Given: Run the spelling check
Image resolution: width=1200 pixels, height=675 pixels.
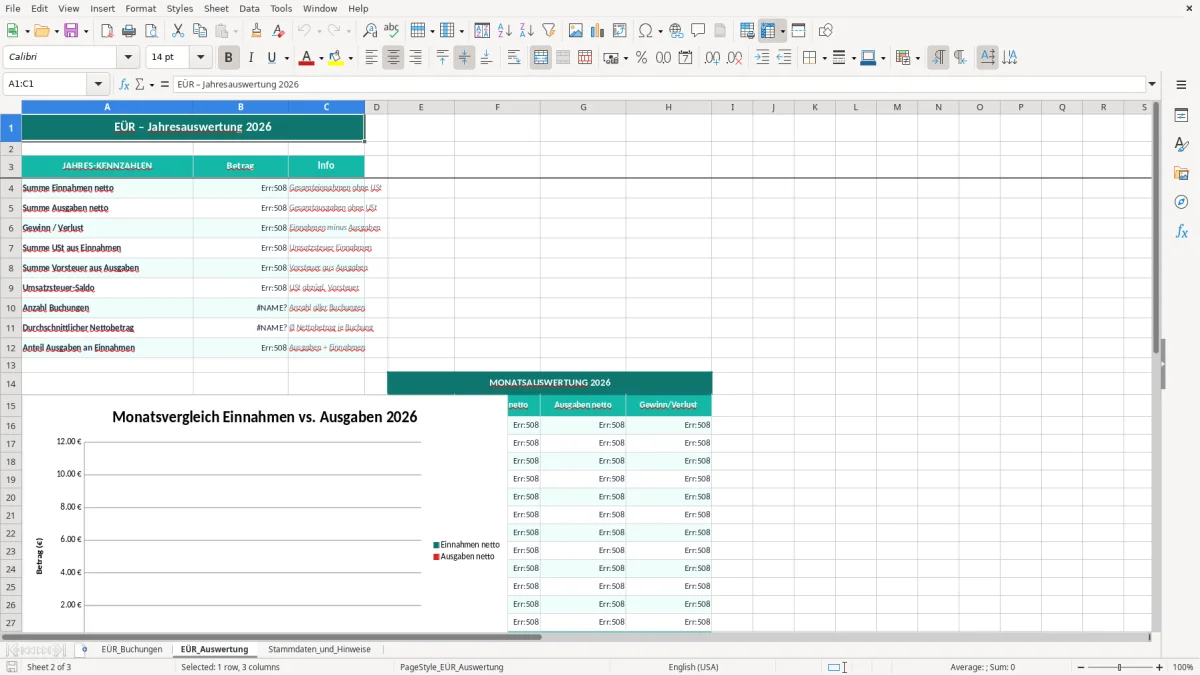Looking at the screenshot, I should [x=392, y=31].
